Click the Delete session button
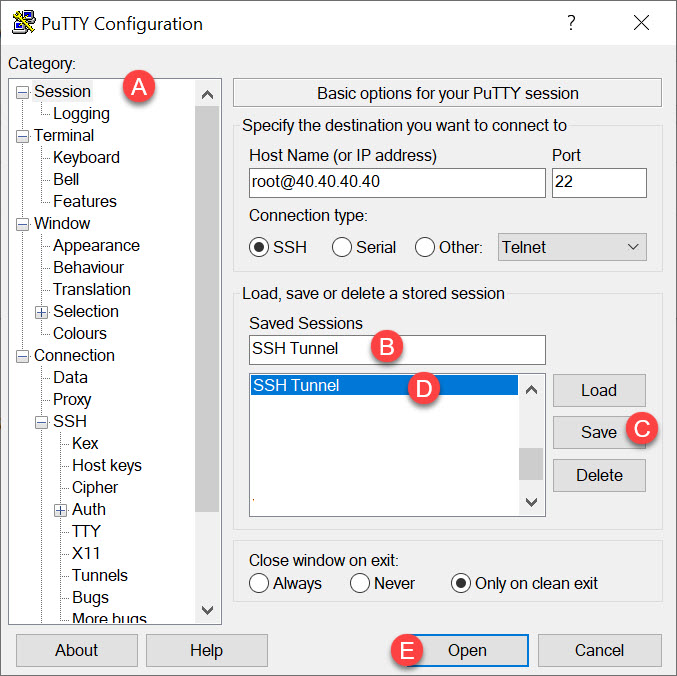 (x=599, y=475)
